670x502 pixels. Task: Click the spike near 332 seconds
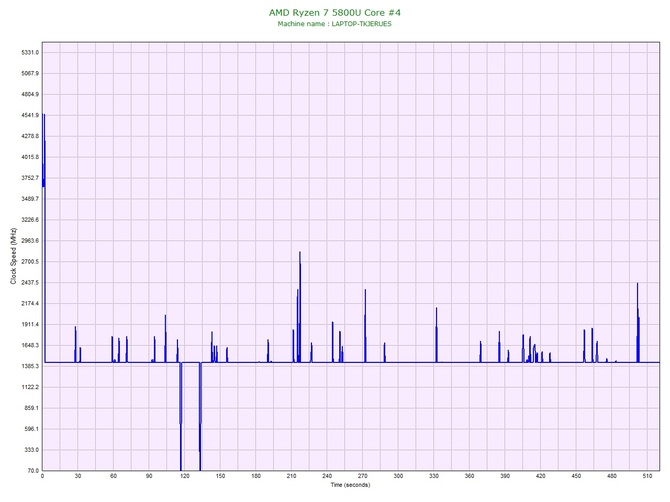click(x=436, y=335)
